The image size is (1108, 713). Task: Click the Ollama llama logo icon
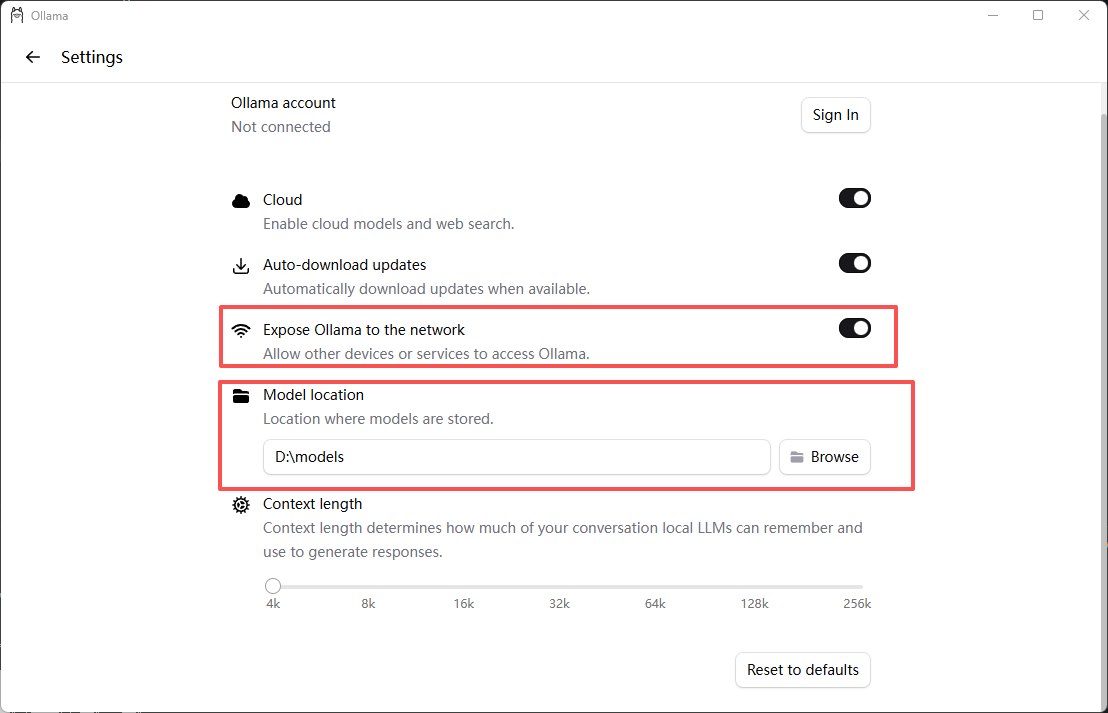click(x=16, y=15)
